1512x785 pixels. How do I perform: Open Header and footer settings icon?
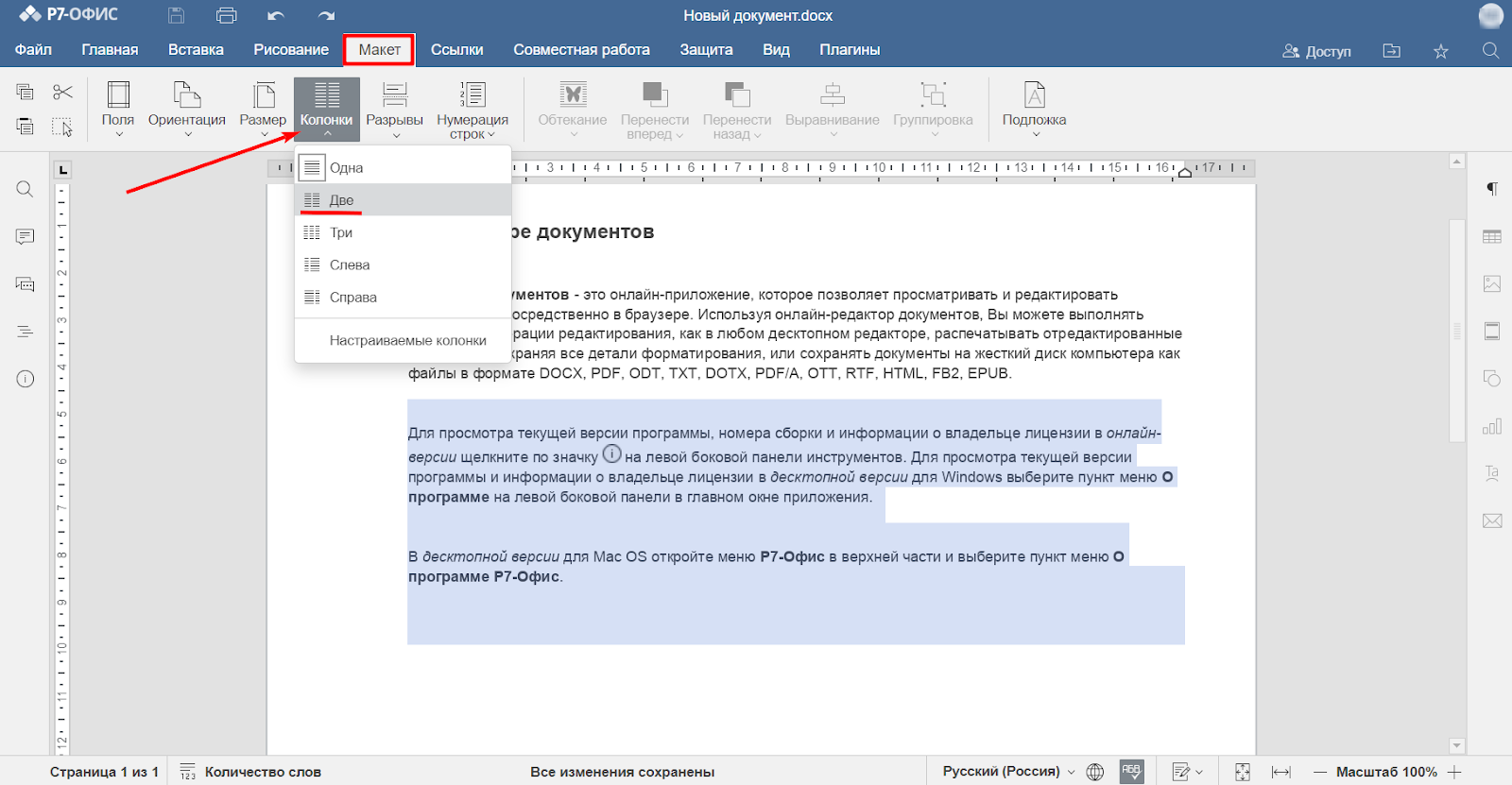1492,332
